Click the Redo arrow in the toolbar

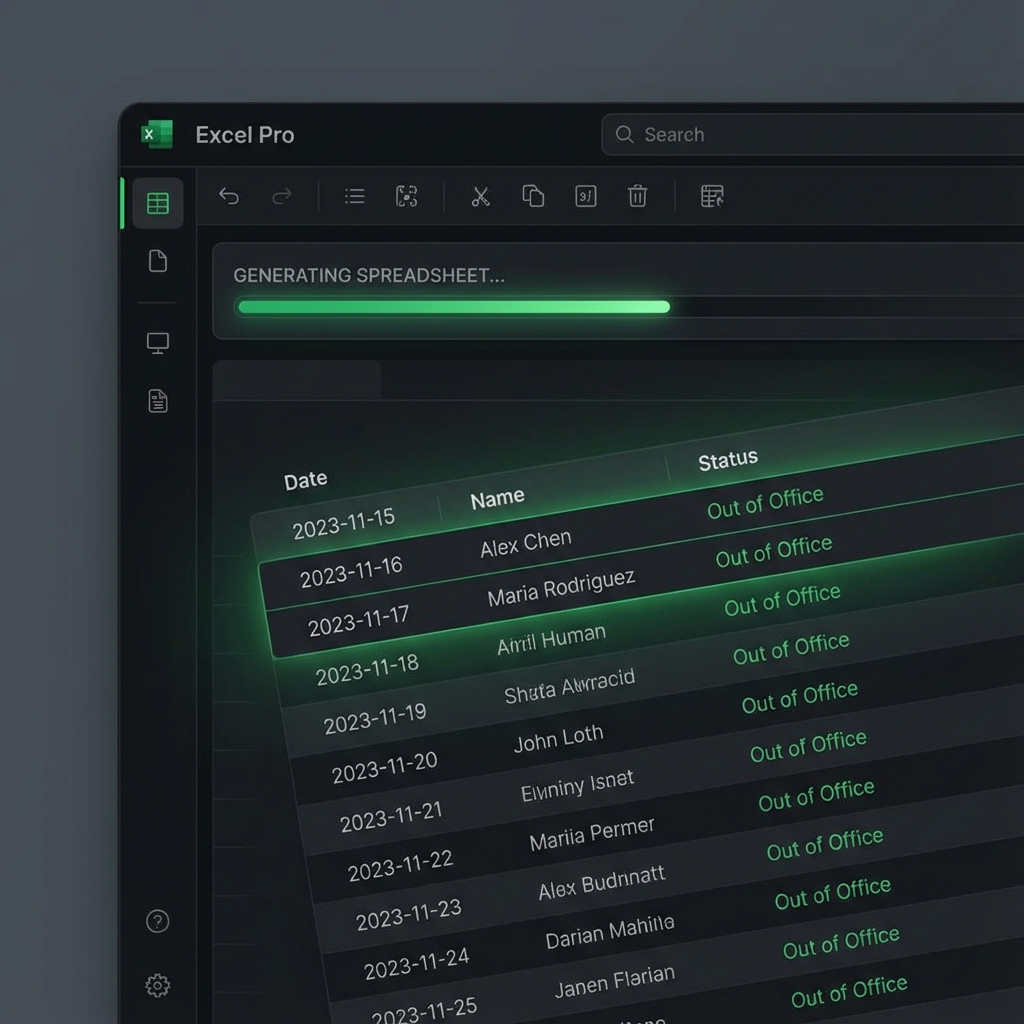pyautogui.click(x=281, y=196)
